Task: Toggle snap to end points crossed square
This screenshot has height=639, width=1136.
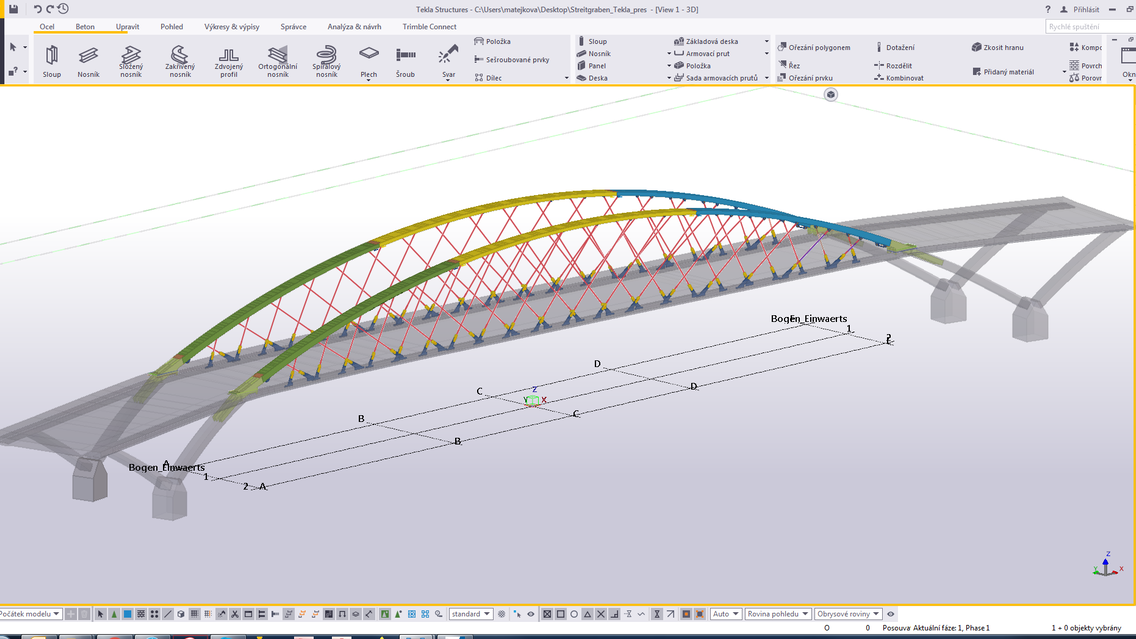Action: click(547, 614)
